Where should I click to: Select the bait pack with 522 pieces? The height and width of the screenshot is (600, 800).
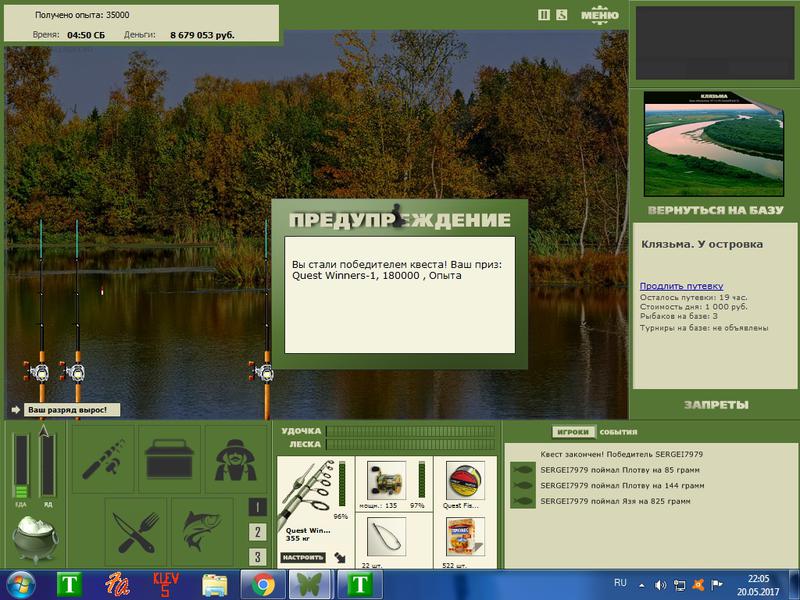point(465,540)
